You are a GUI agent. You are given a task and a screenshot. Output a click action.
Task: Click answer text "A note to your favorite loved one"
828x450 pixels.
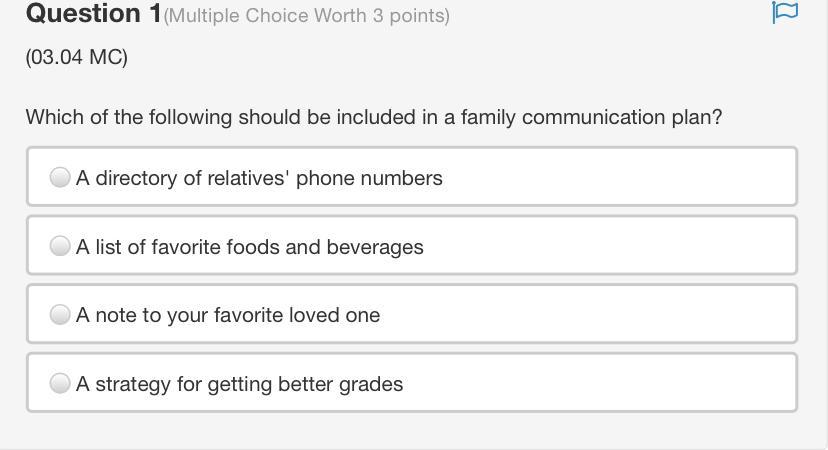pos(228,315)
